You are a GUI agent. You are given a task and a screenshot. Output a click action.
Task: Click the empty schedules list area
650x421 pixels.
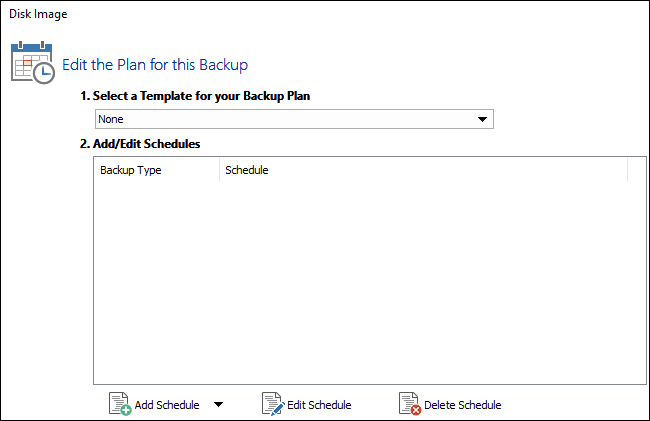click(362, 280)
